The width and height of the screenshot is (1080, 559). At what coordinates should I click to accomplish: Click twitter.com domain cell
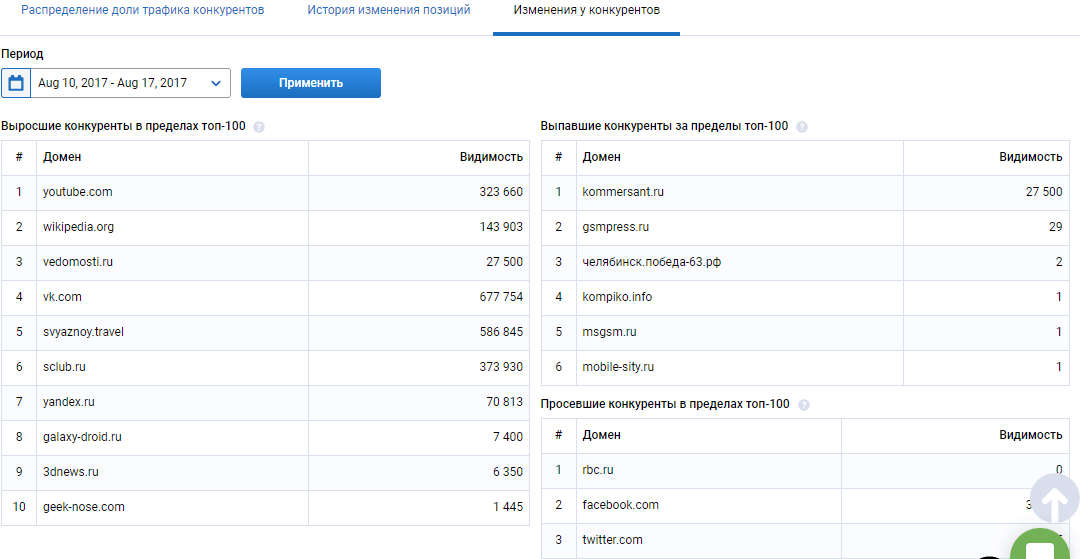[x=709, y=541]
